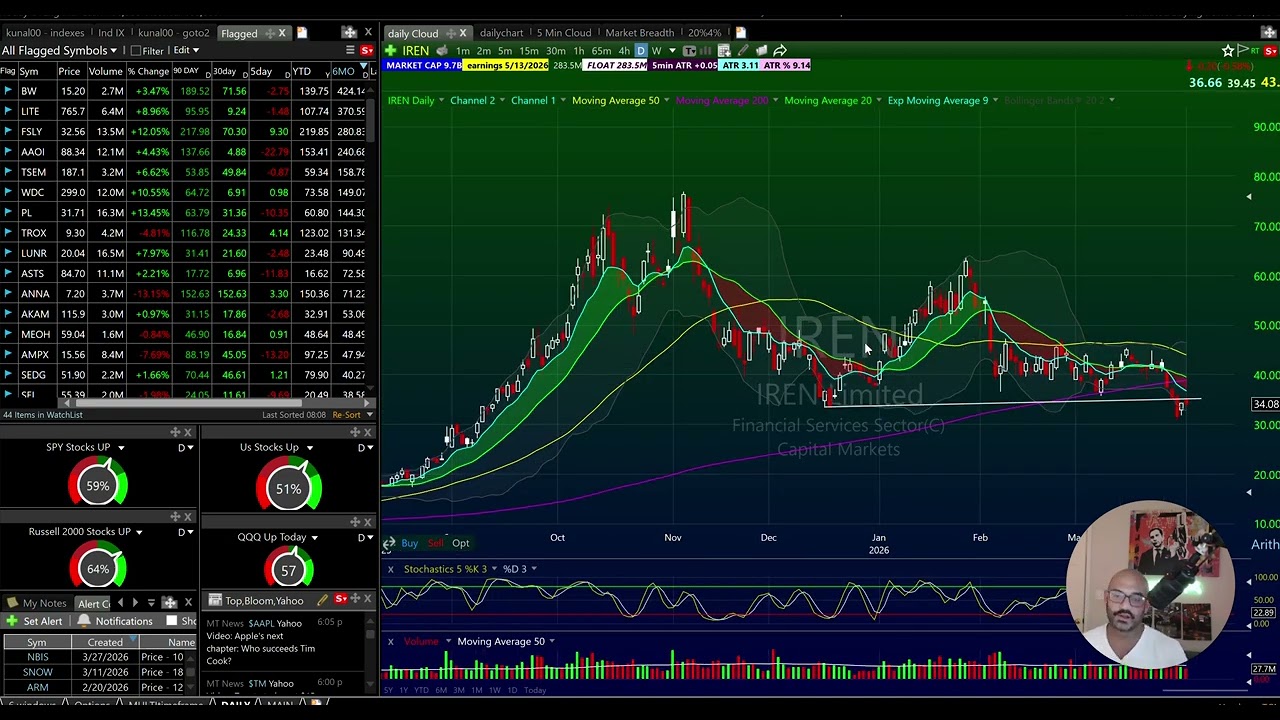Click the red S icon in news panel header
Viewport: 1280px width, 720px height.
pos(341,600)
